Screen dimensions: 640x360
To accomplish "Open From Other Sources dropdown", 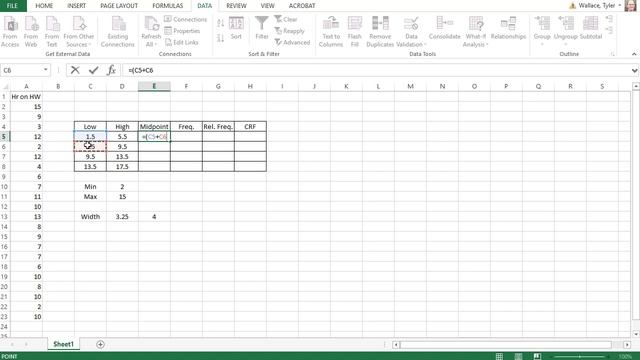I will pos(79,32).
